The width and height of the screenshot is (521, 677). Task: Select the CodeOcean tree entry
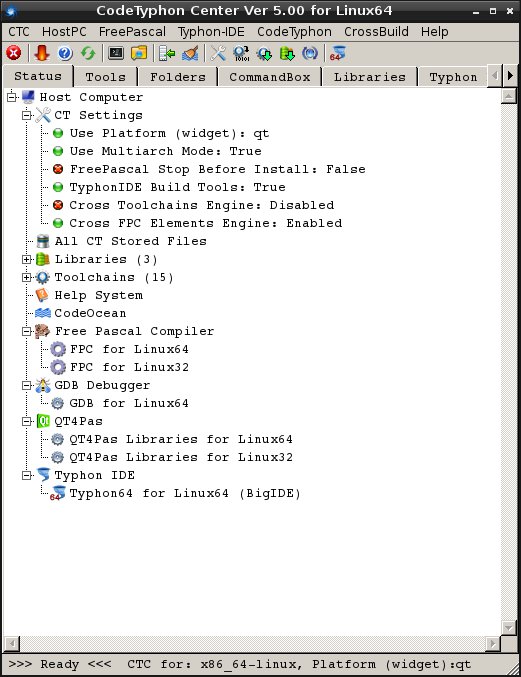(x=90, y=313)
